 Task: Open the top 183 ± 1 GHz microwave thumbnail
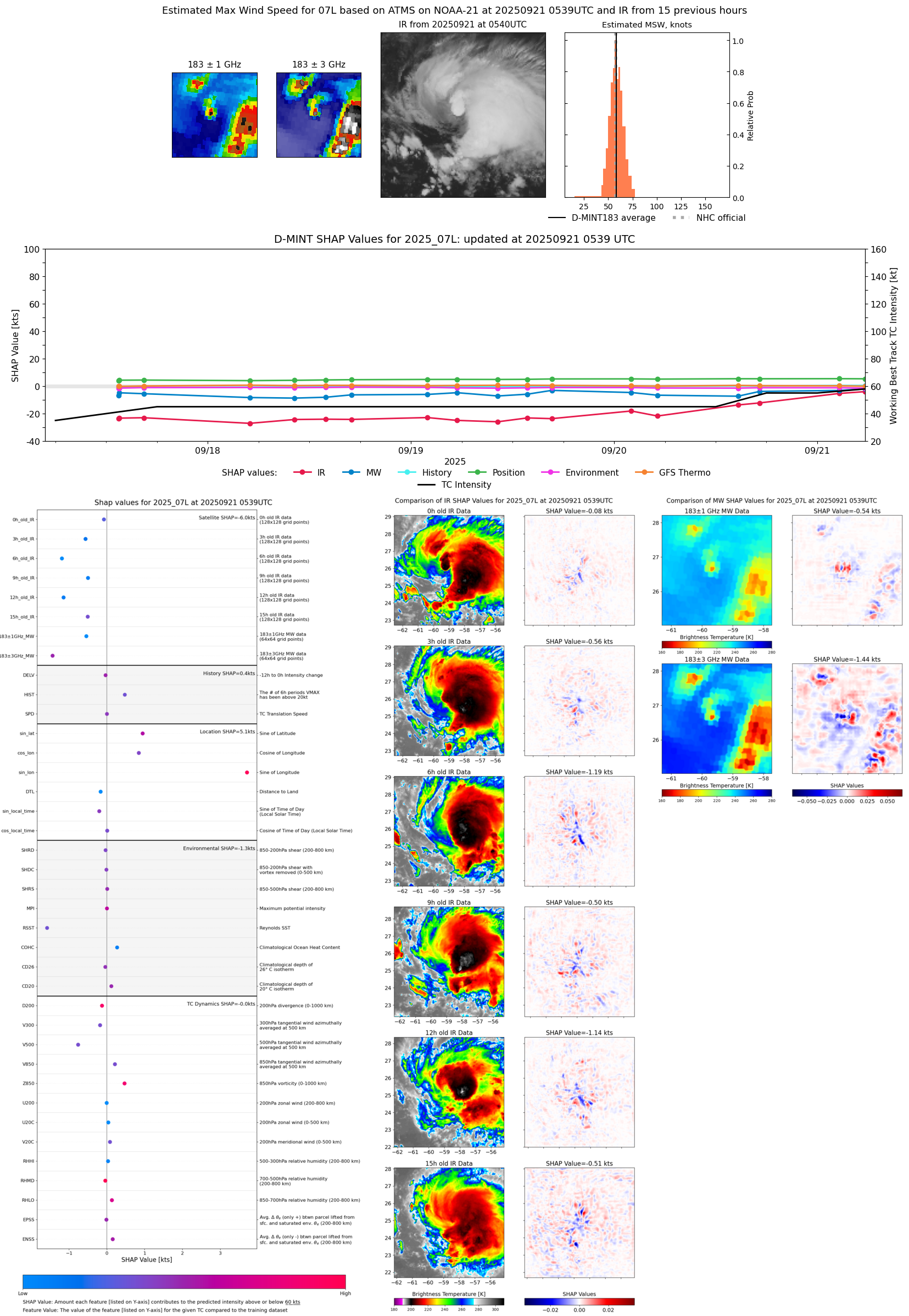pyautogui.click(x=215, y=115)
